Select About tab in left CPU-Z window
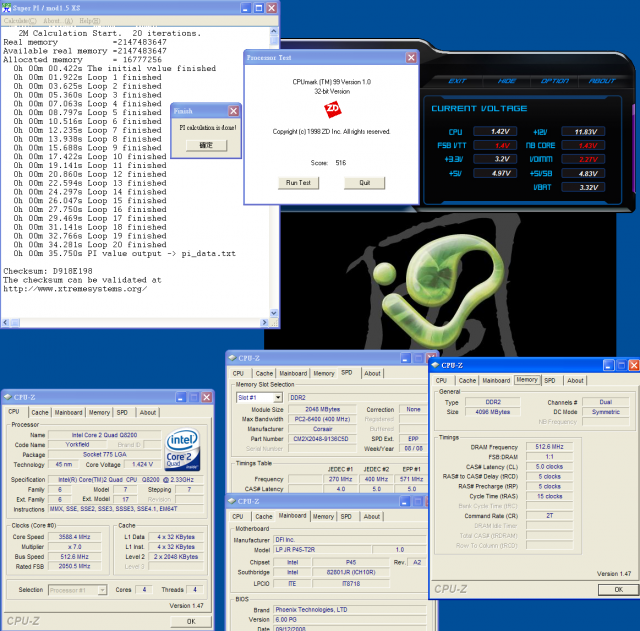 pos(147,413)
